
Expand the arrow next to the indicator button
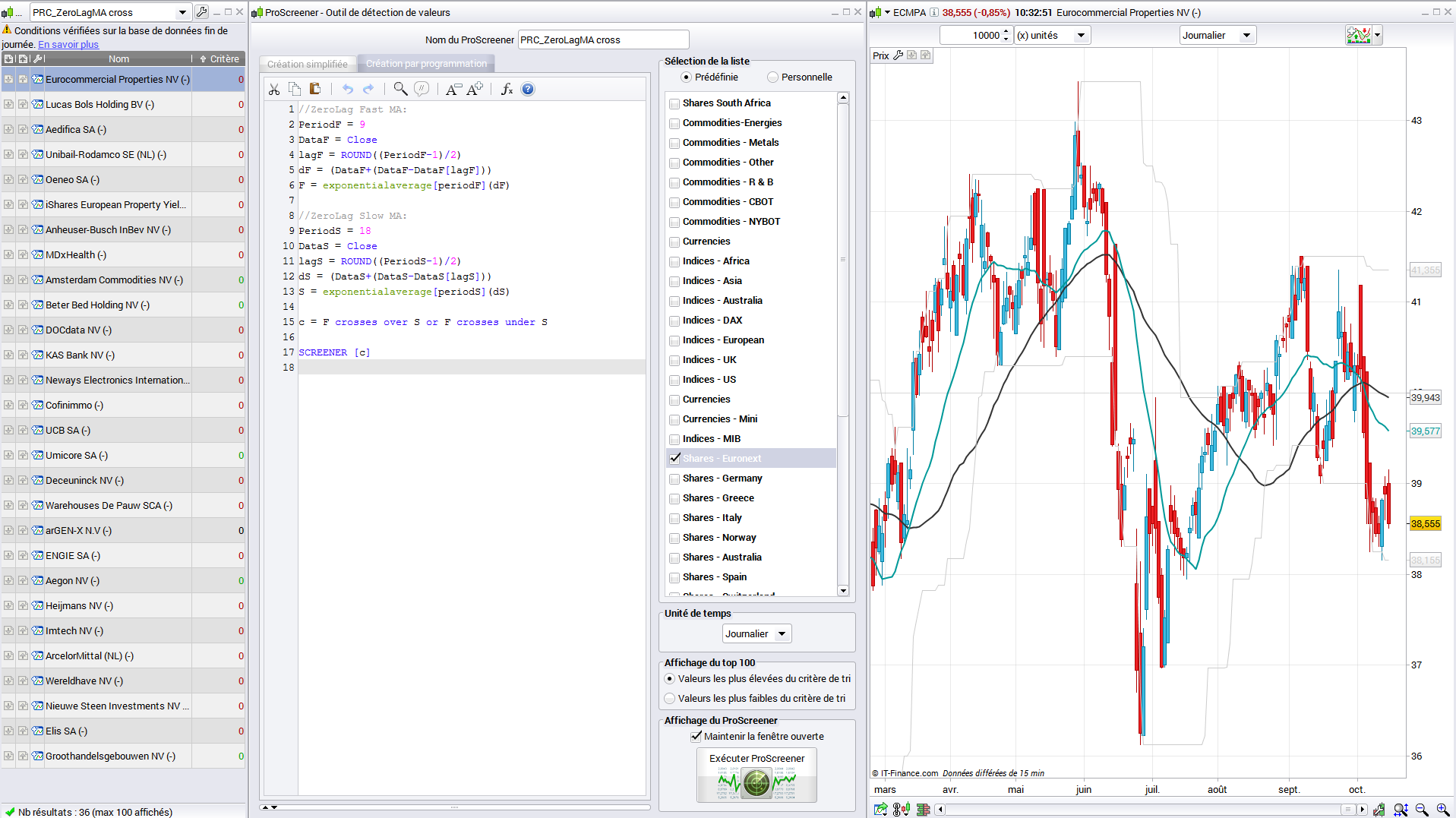click(1378, 35)
